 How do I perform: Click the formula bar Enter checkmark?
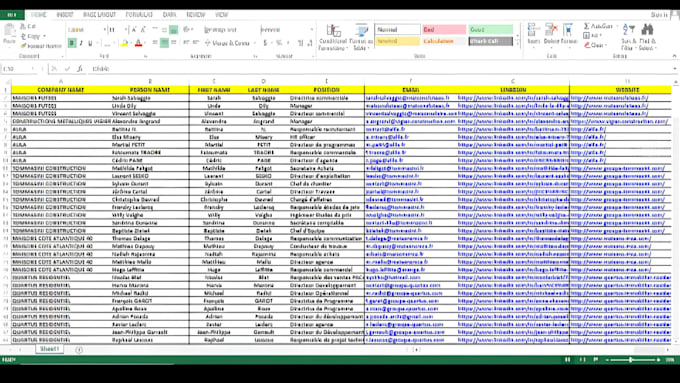coord(67,69)
